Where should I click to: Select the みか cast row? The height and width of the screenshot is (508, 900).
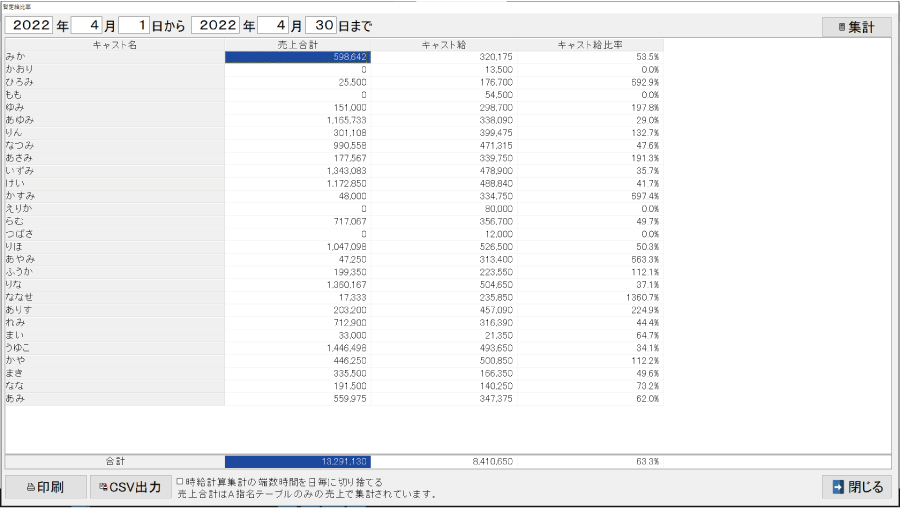pyautogui.click(x=114, y=58)
